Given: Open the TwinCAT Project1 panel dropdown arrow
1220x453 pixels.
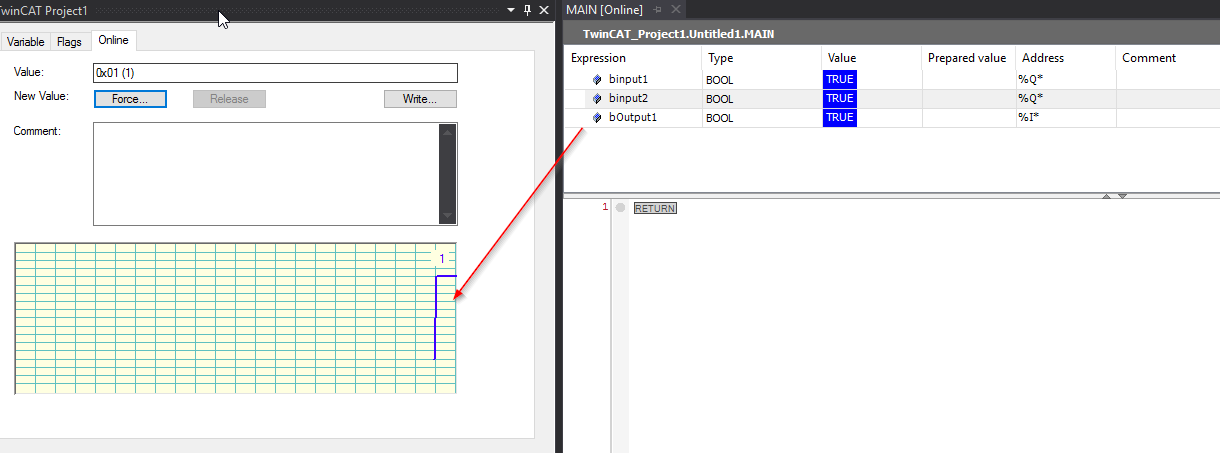Looking at the screenshot, I should click(510, 9).
